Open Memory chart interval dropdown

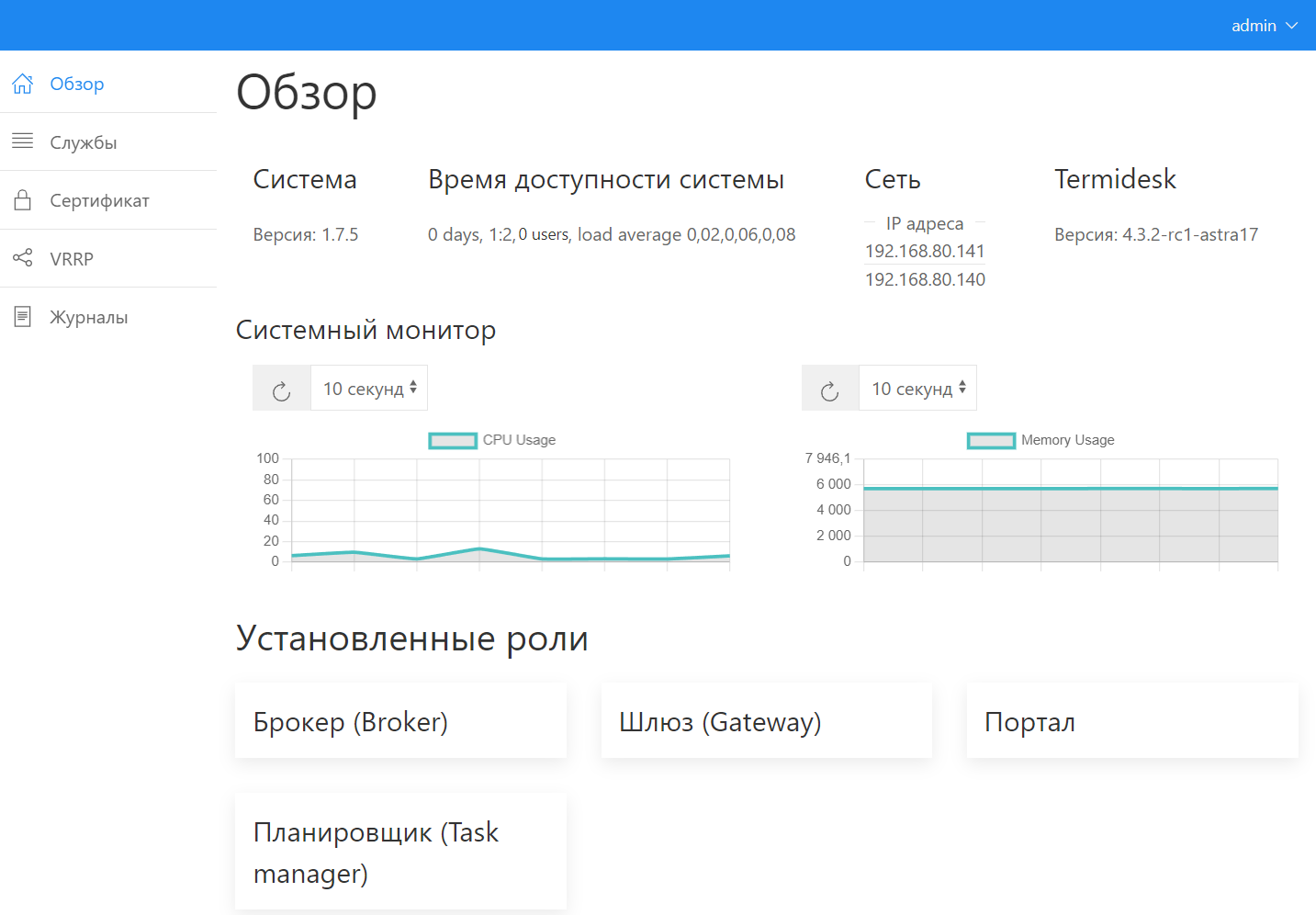(x=917, y=389)
